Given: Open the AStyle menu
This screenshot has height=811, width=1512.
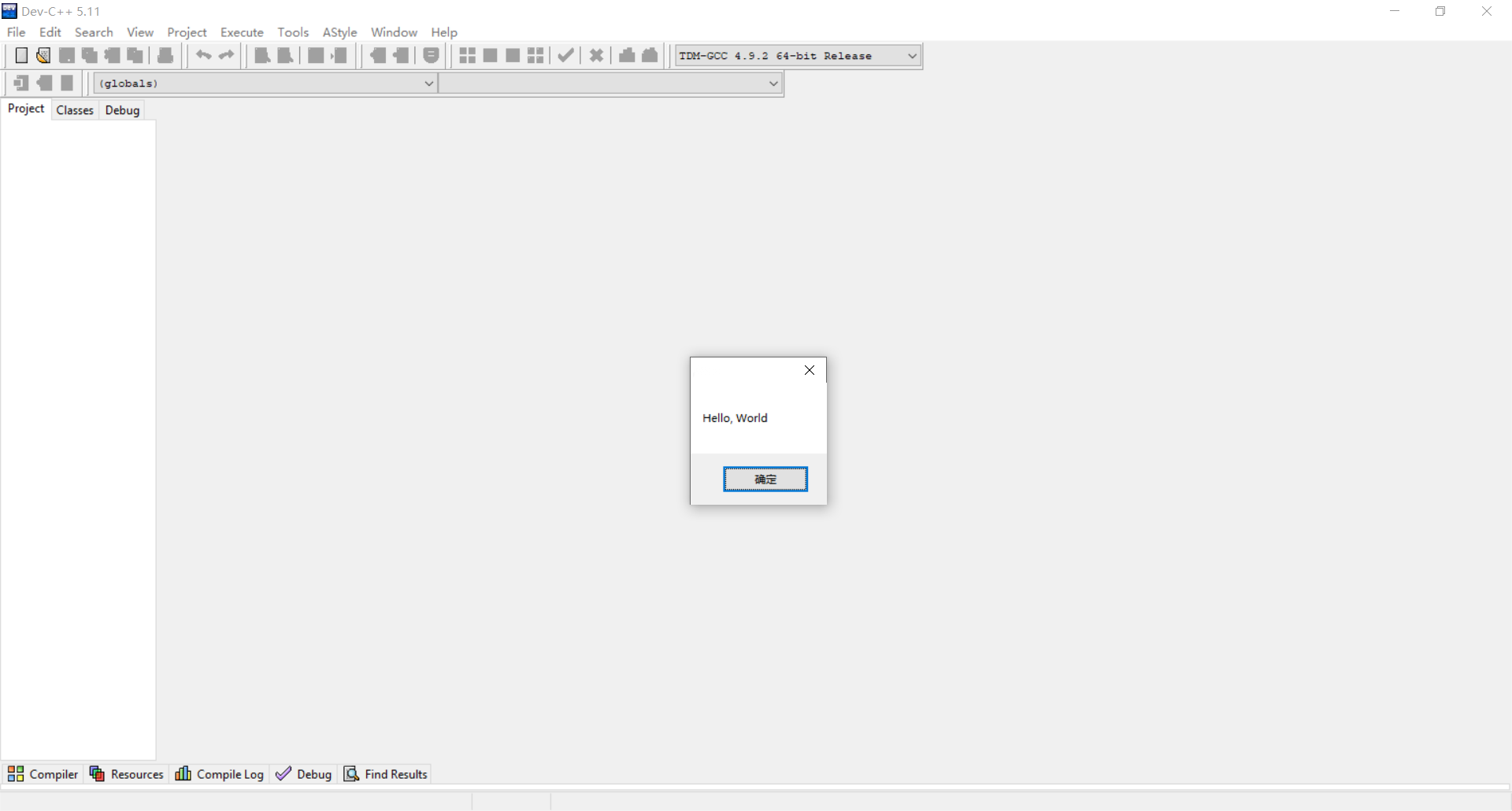Looking at the screenshot, I should click(x=339, y=32).
